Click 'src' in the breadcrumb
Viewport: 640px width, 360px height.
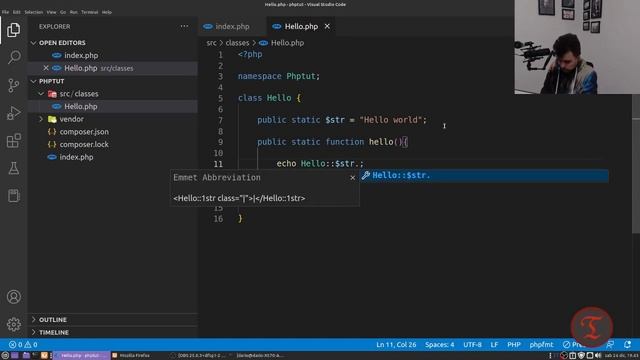coord(211,43)
